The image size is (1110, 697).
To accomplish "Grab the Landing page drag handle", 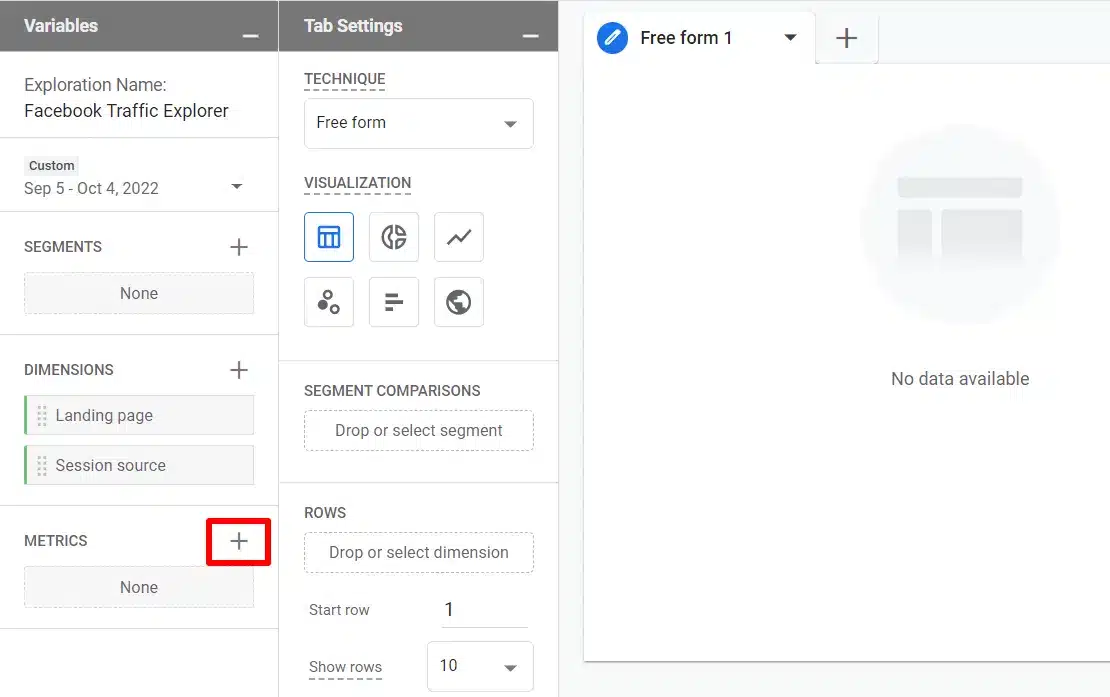I will 42,415.
